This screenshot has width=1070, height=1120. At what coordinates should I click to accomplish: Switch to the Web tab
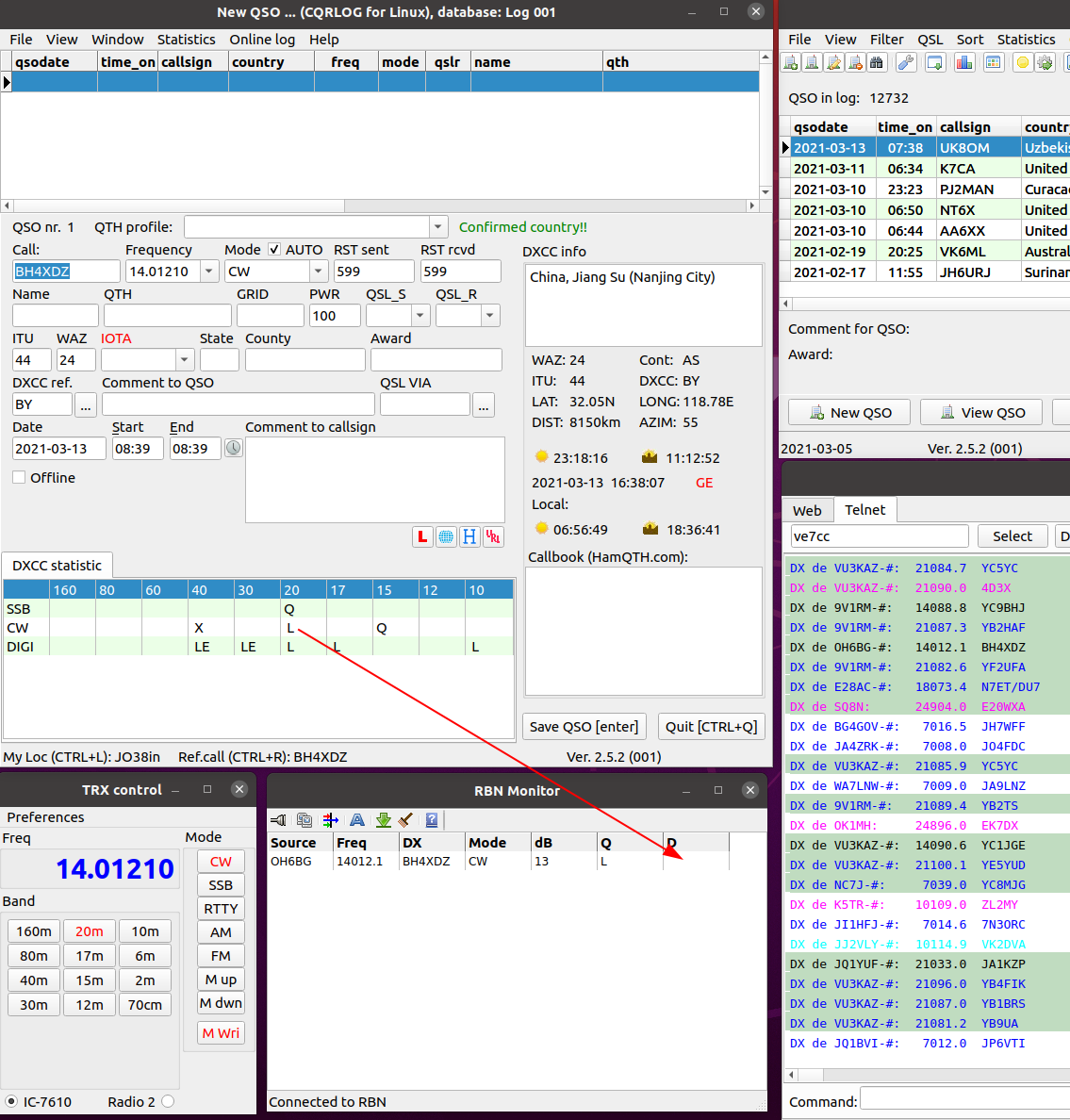(x=807, y=510)
